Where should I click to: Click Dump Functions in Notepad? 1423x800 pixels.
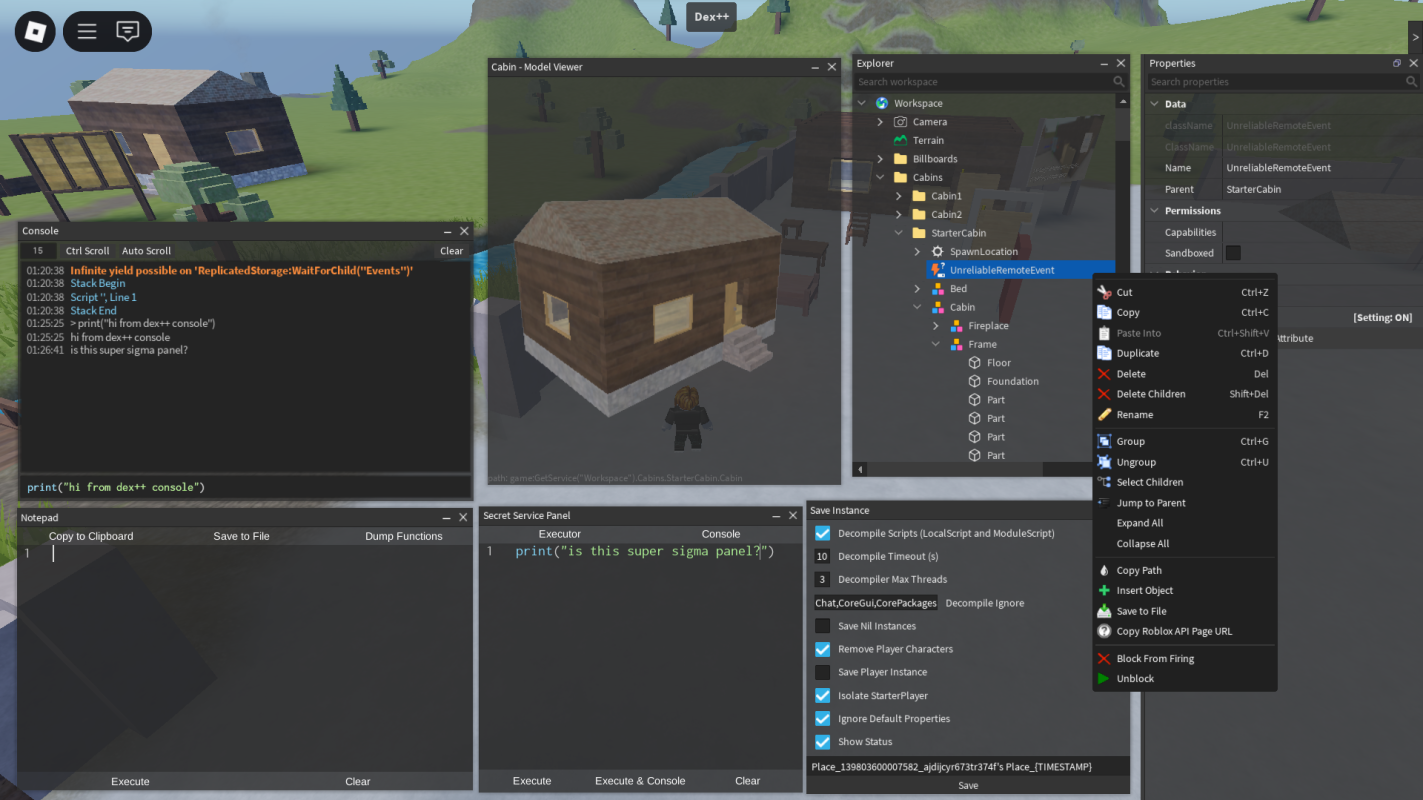tap(404, 536)
